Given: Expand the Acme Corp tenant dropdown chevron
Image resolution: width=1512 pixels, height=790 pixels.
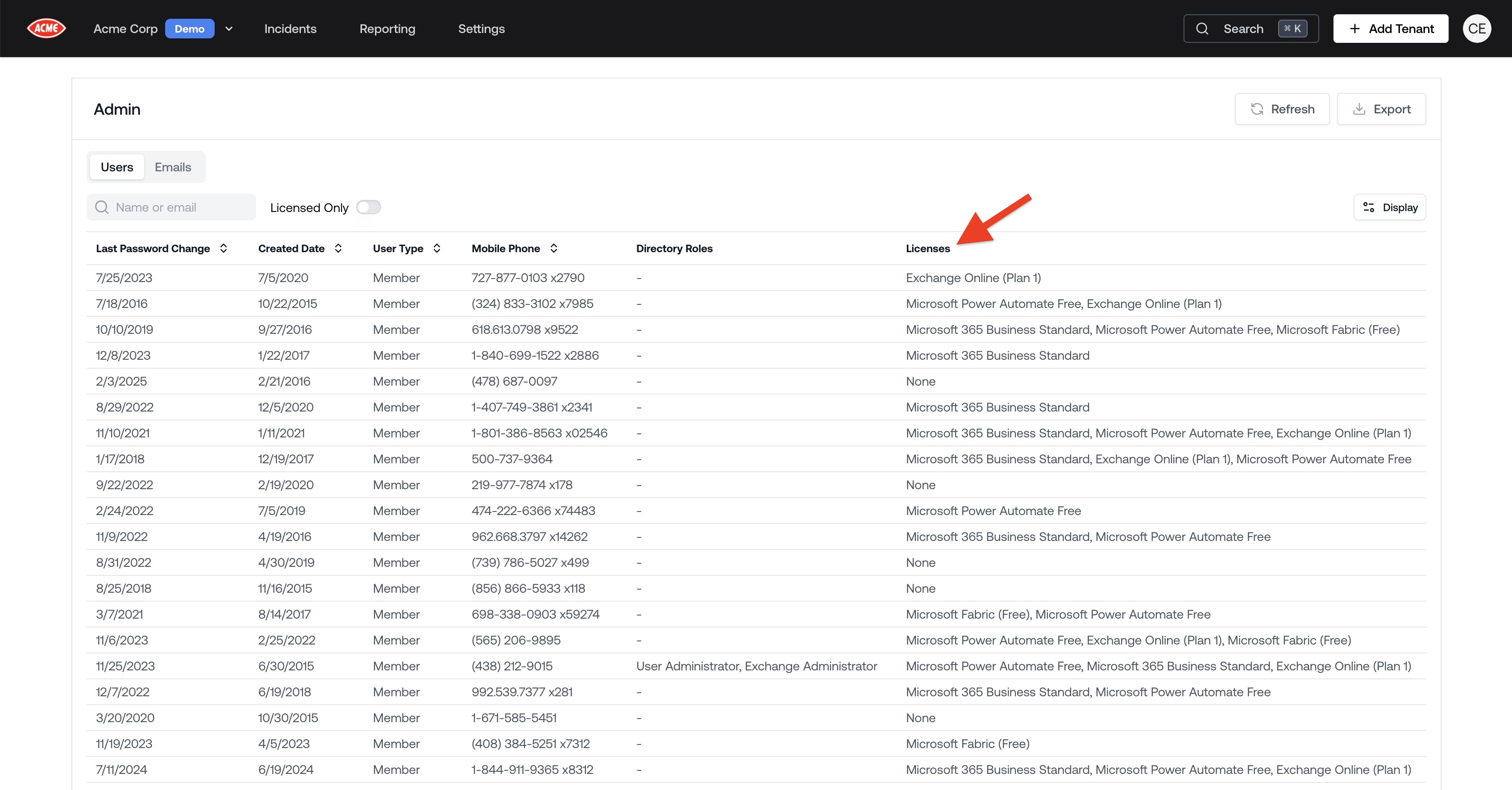Looking at the screenshot, I should (x=229, y=29).
